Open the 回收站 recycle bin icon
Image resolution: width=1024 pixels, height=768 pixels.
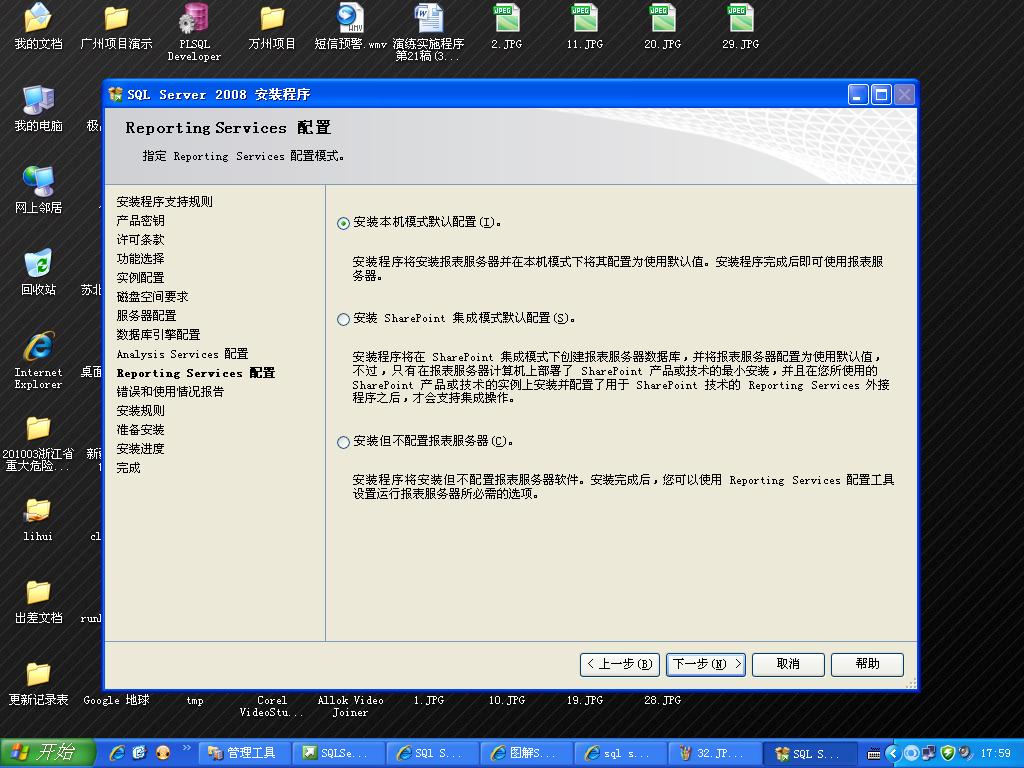[38, 265]
